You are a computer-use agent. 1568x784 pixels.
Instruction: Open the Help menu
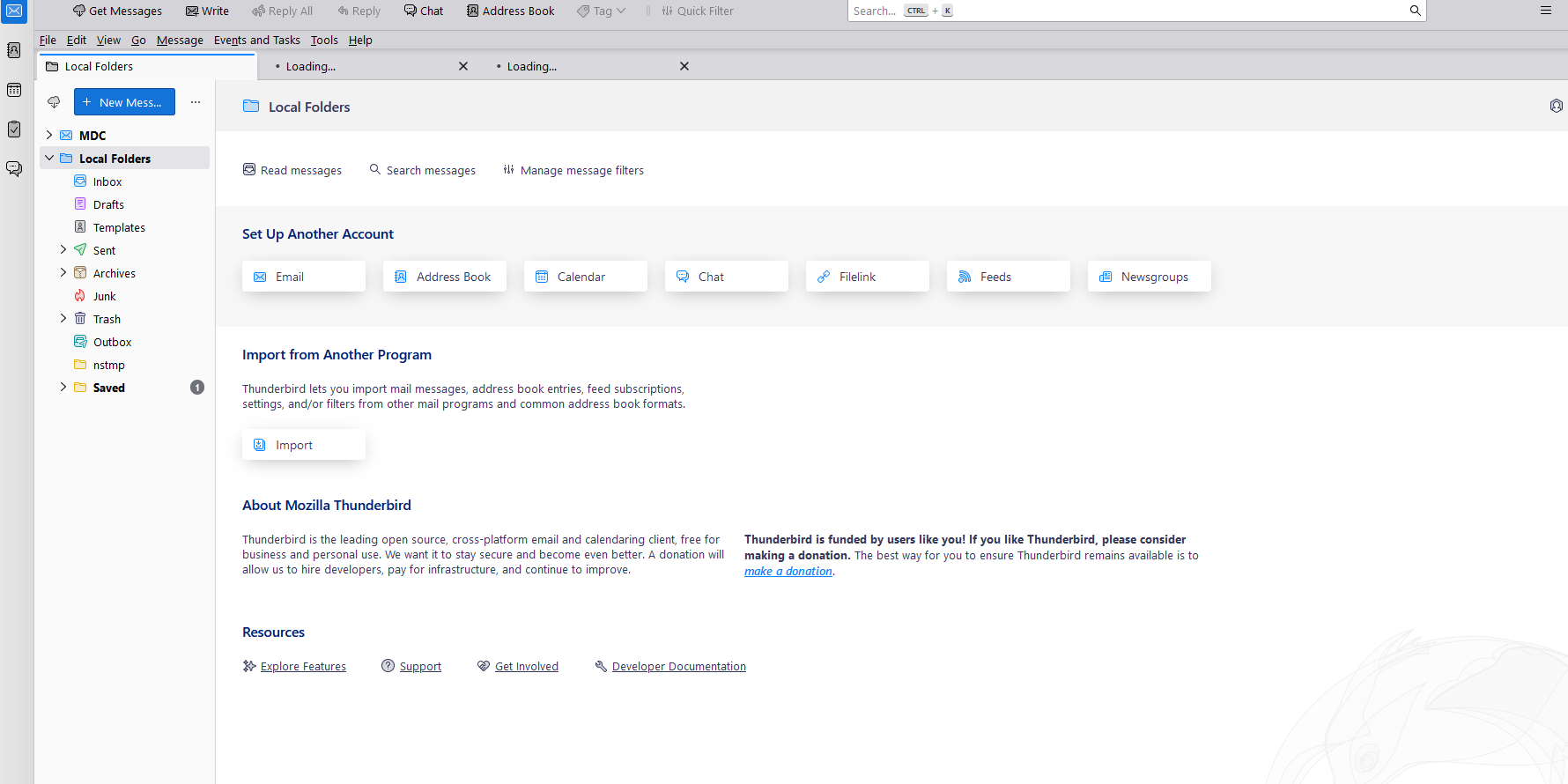360,41
